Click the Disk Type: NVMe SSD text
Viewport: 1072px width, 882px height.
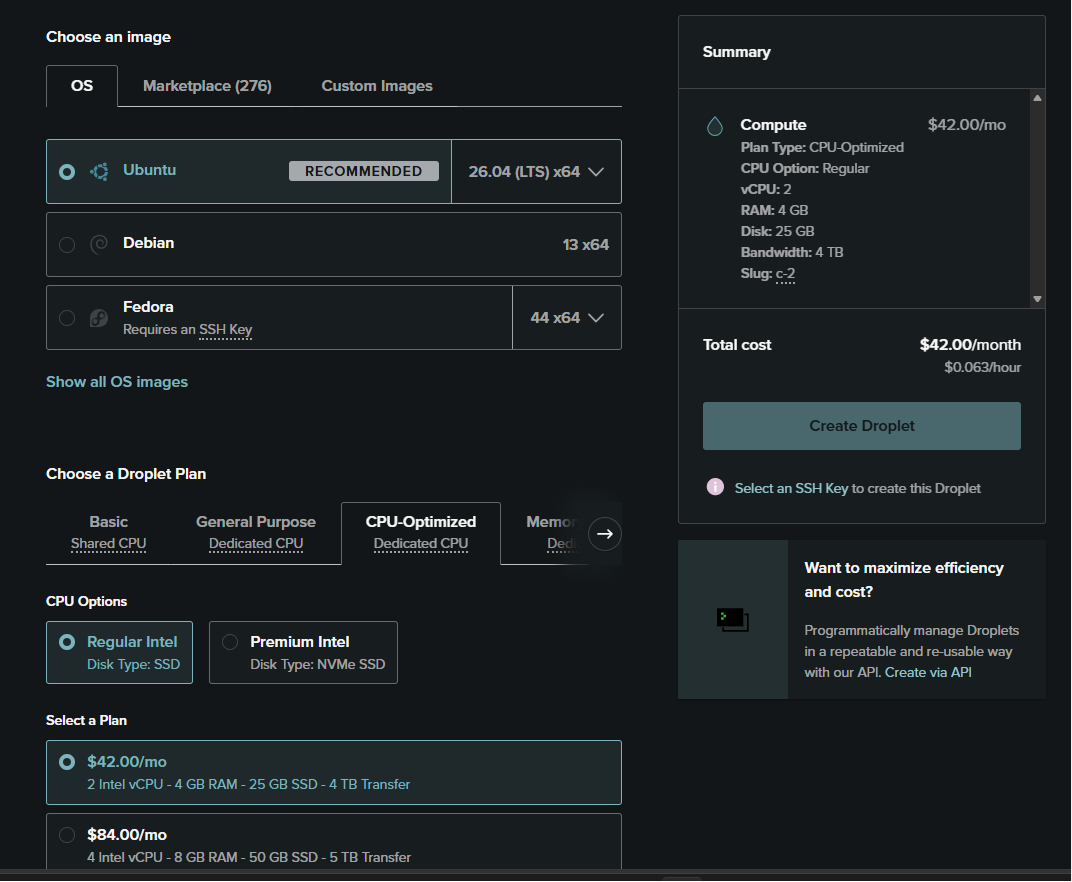[317, 665]
